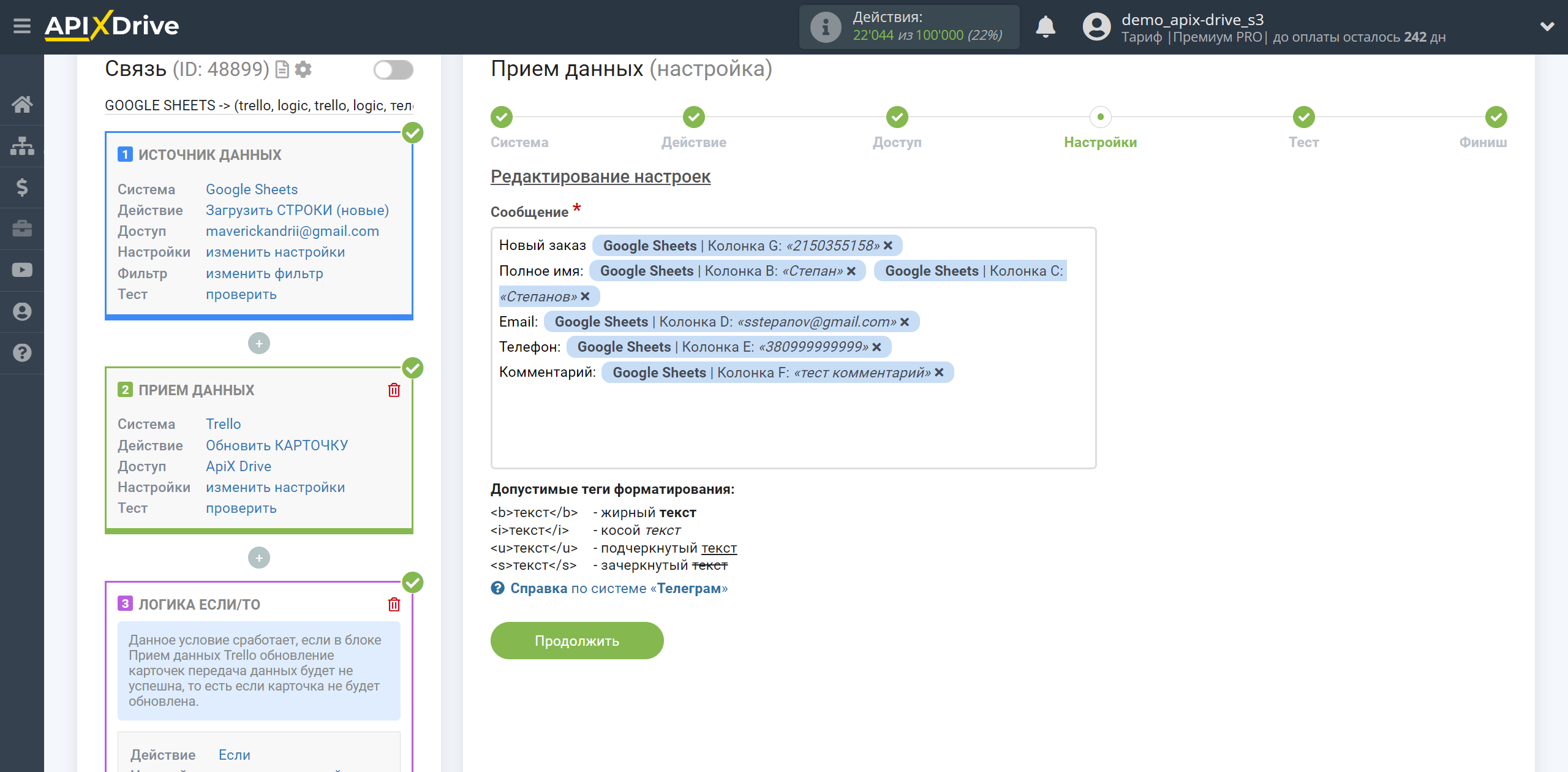This screenshot has height=772, width=1568.
Task: Select Настройки step
Action: (1101, 117)
